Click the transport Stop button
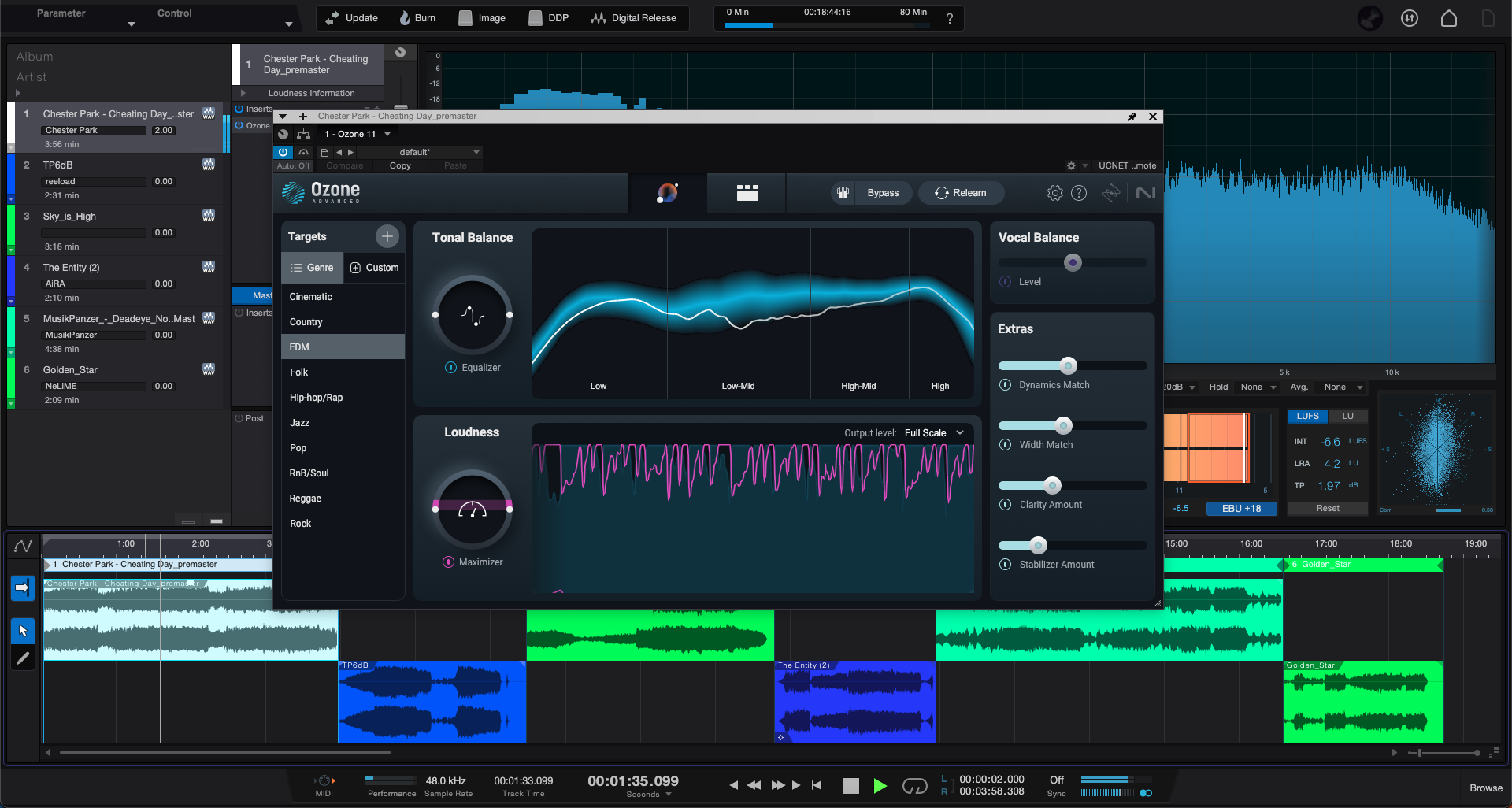The width and height of the screenshot is (1512, 808). [851, 786]
